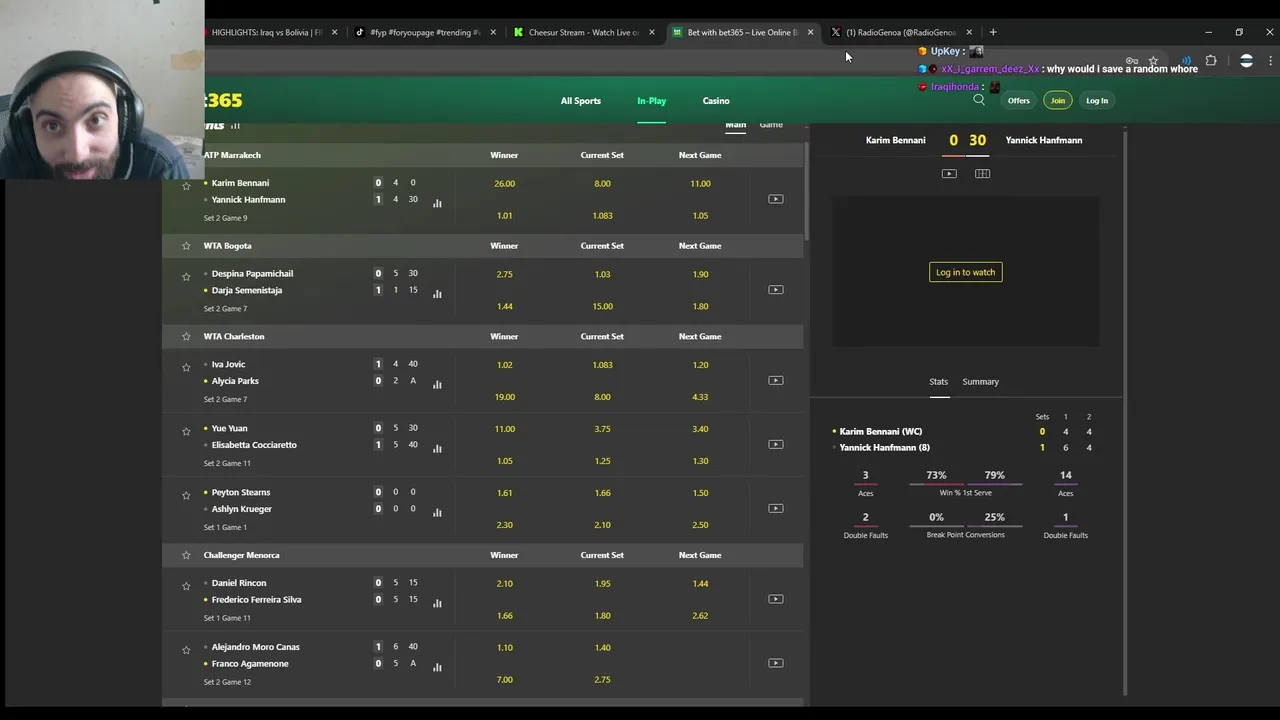Bet on Semenistaja current set odds 15.00
This screenshot has height=720, width=1280.
(x=602, y=306)
